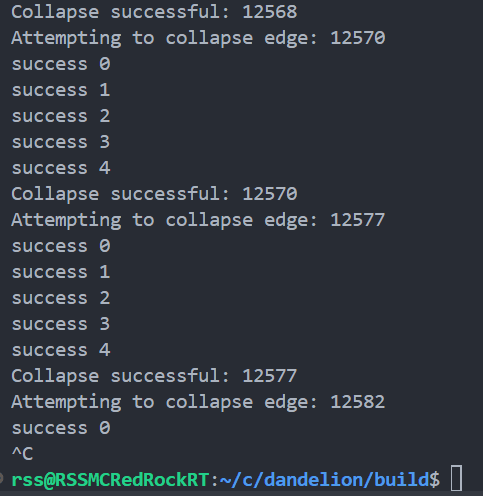Click the "success 0" line right above ^C
The width and height of the screenshot is (483, 496).
click(x=61, y=428)
